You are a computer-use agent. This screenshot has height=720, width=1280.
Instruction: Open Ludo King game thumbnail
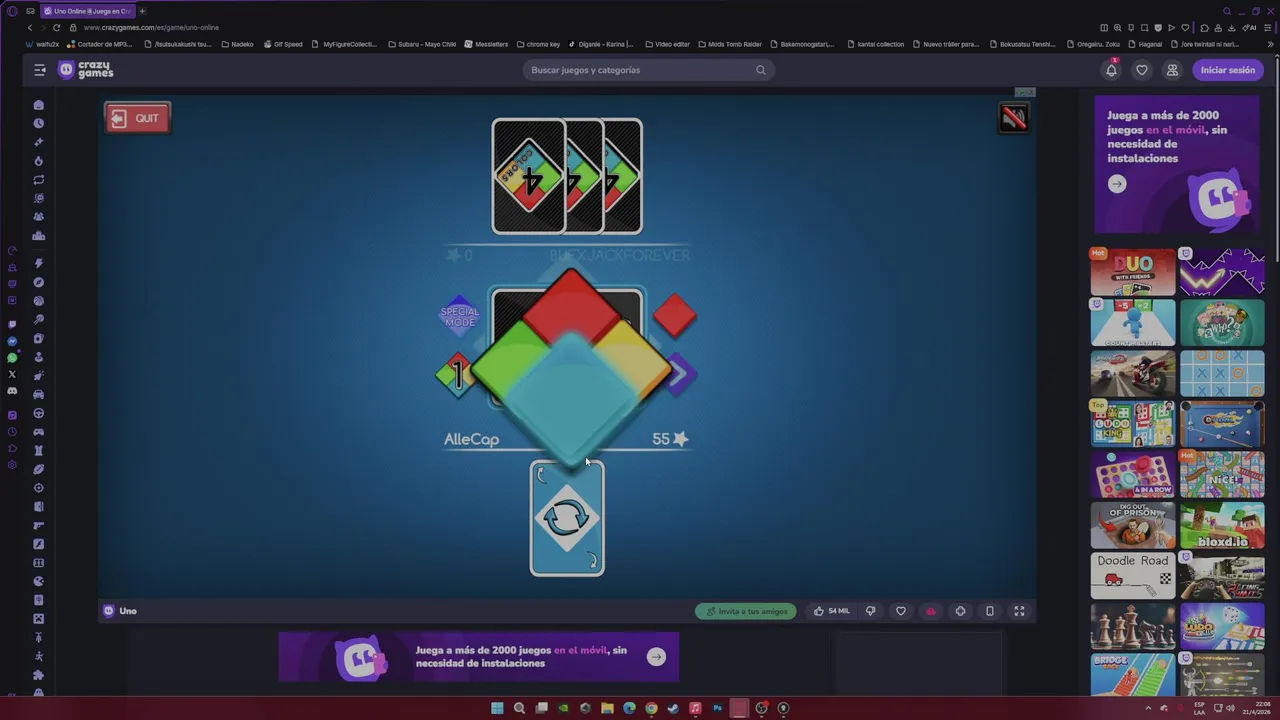(1133, 423)
